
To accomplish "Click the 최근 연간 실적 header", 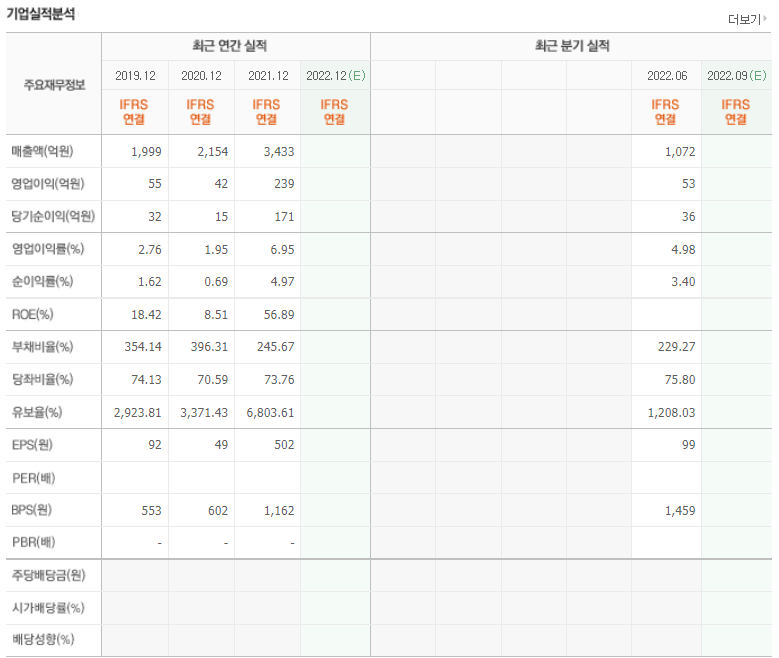I will [230, 46].
